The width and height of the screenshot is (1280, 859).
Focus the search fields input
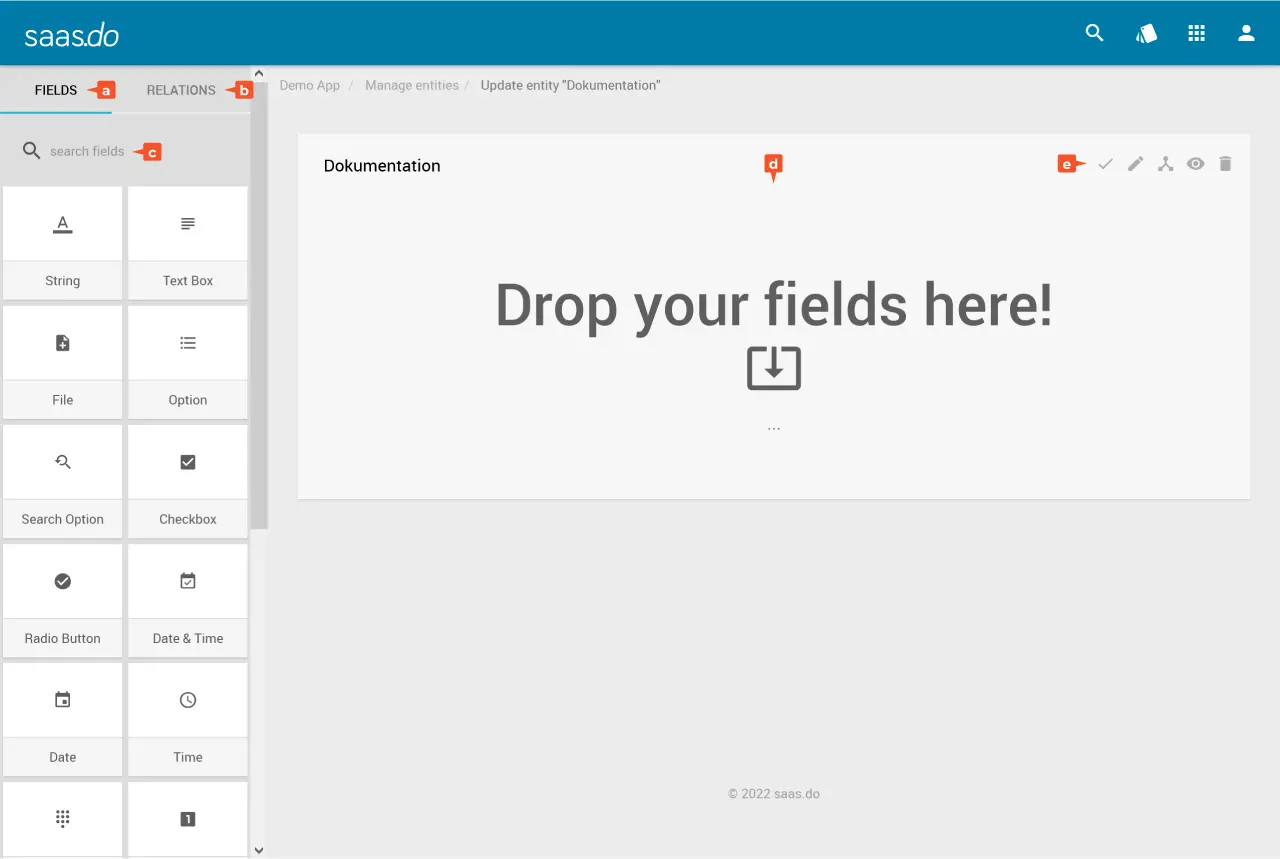point(87,152)
